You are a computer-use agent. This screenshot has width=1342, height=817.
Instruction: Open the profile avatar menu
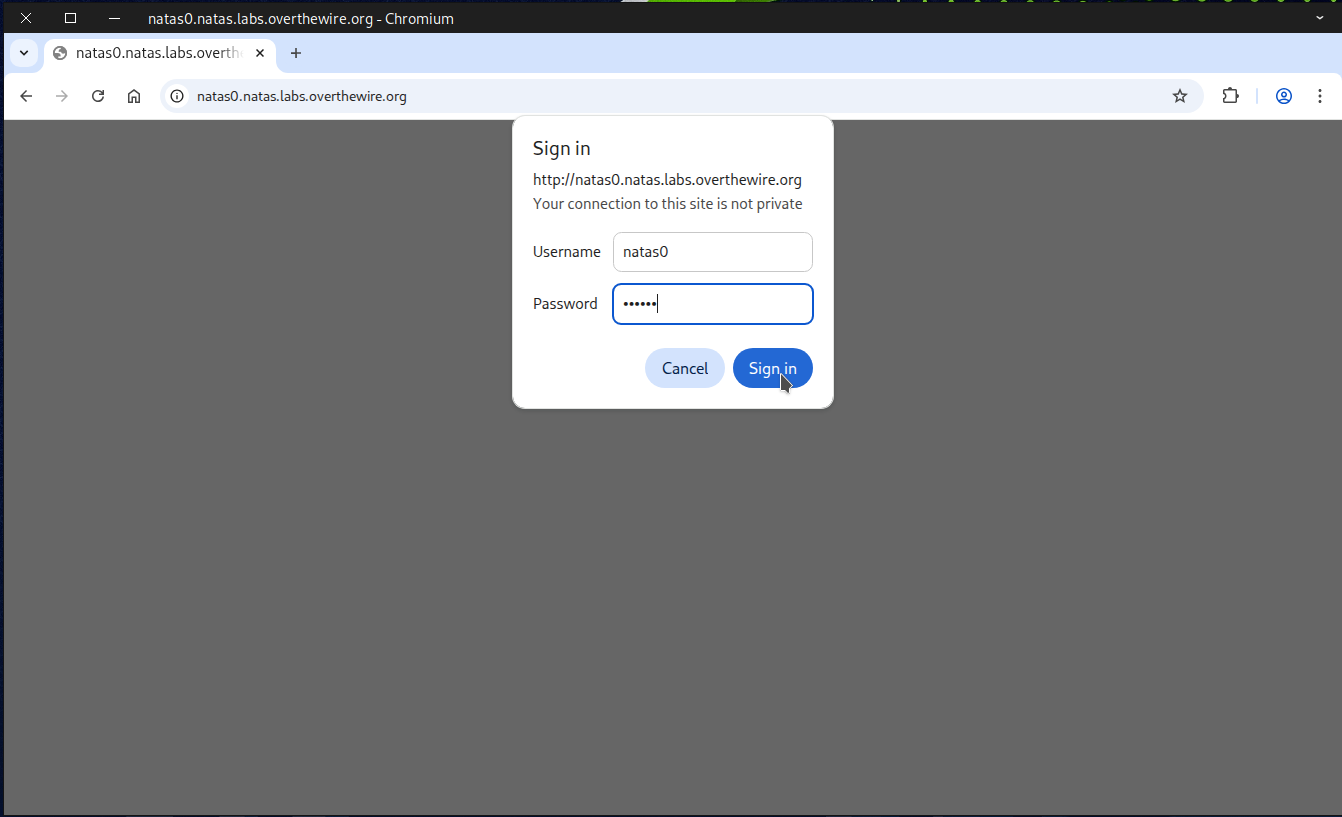tap(1284, 96)
